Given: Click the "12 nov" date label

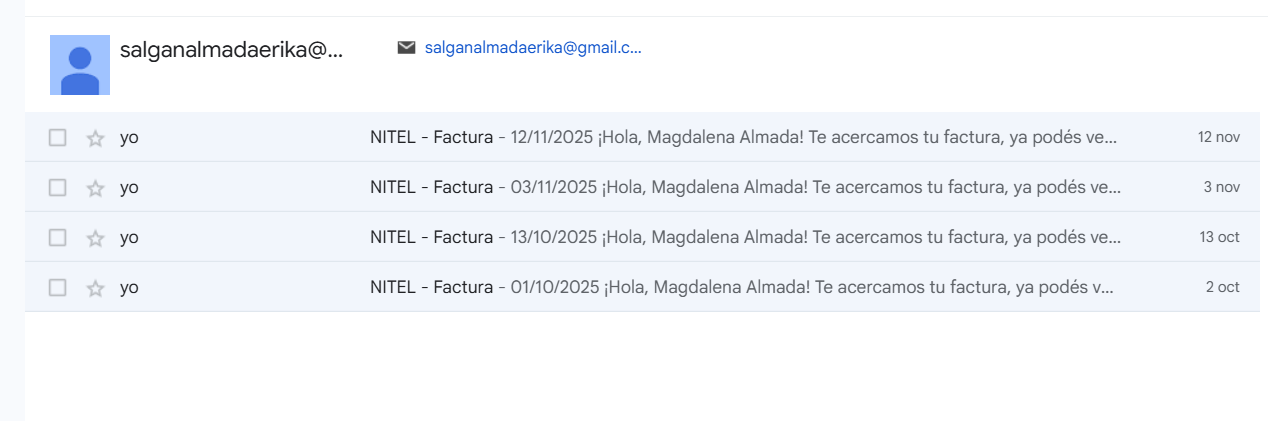Looking at the screenshot, I should [1218, 137].
